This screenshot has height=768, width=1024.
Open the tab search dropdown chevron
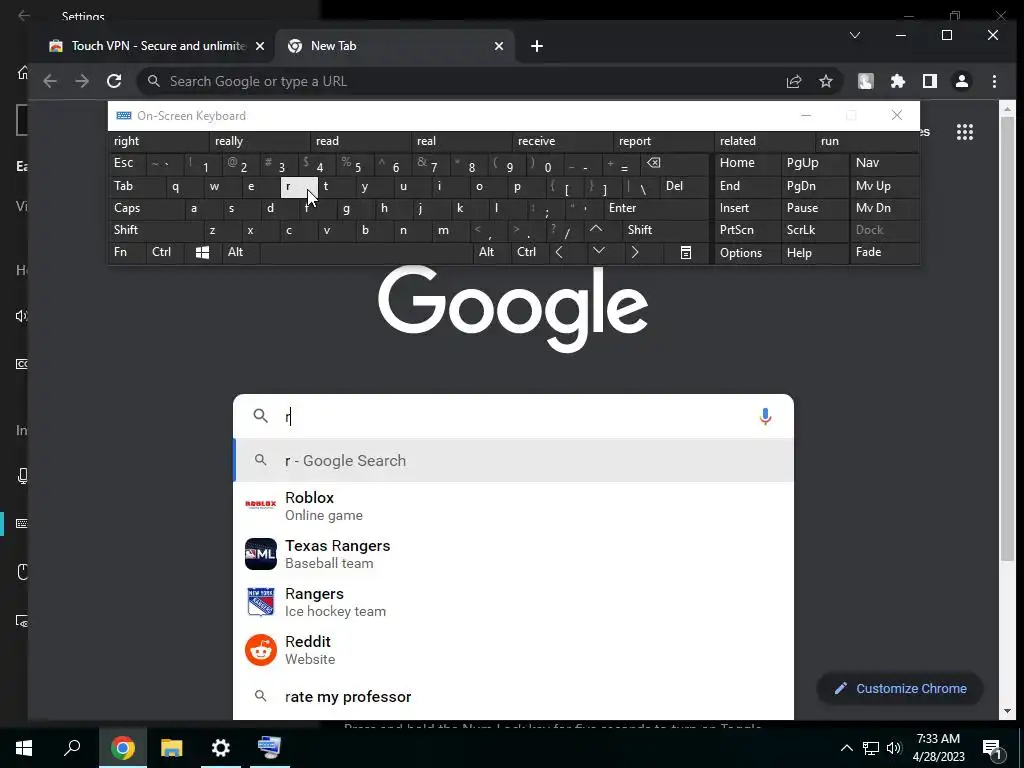(855, 35)
